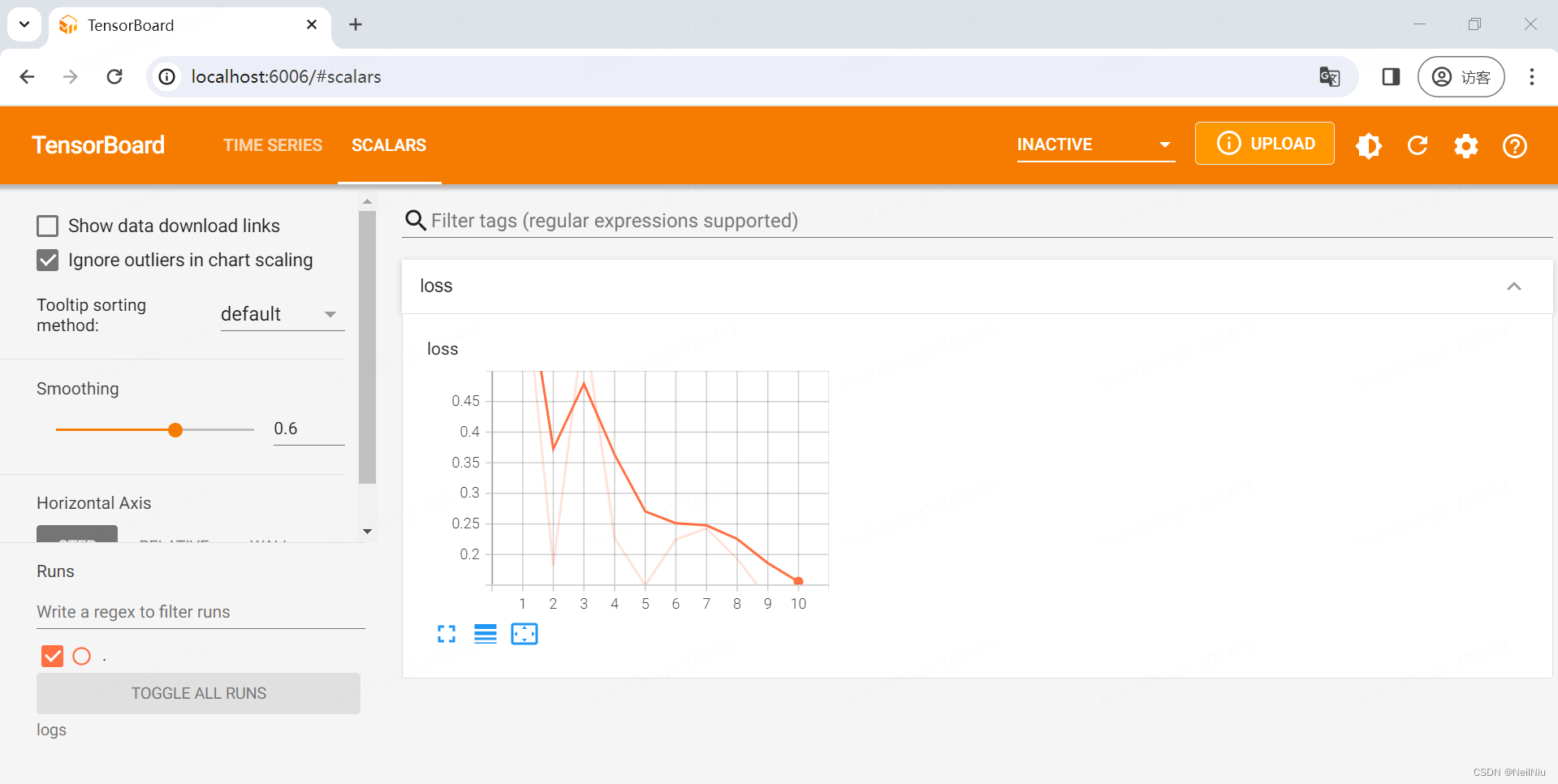Click the 'logs' text below runs

51,730
